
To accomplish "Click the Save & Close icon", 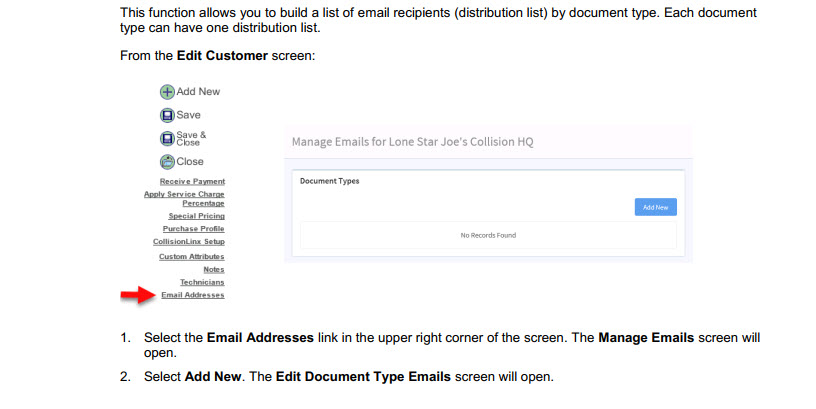I will point(167,138).
